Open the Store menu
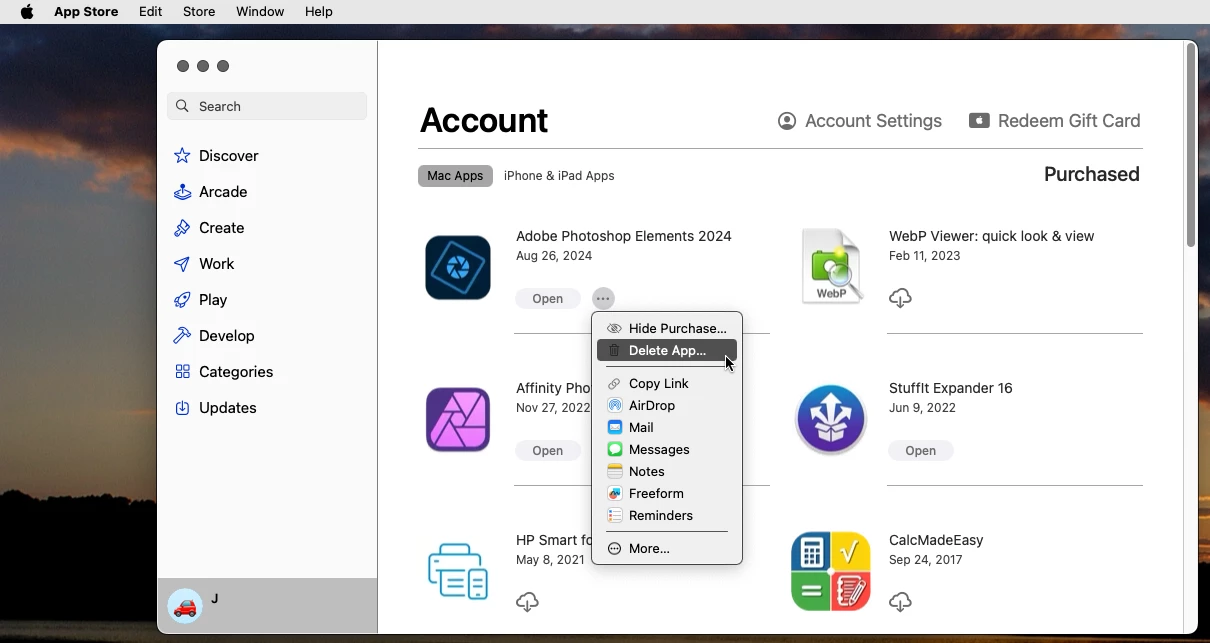Image resolution: width=1210 pixels, height=643 pixels. 199,12
